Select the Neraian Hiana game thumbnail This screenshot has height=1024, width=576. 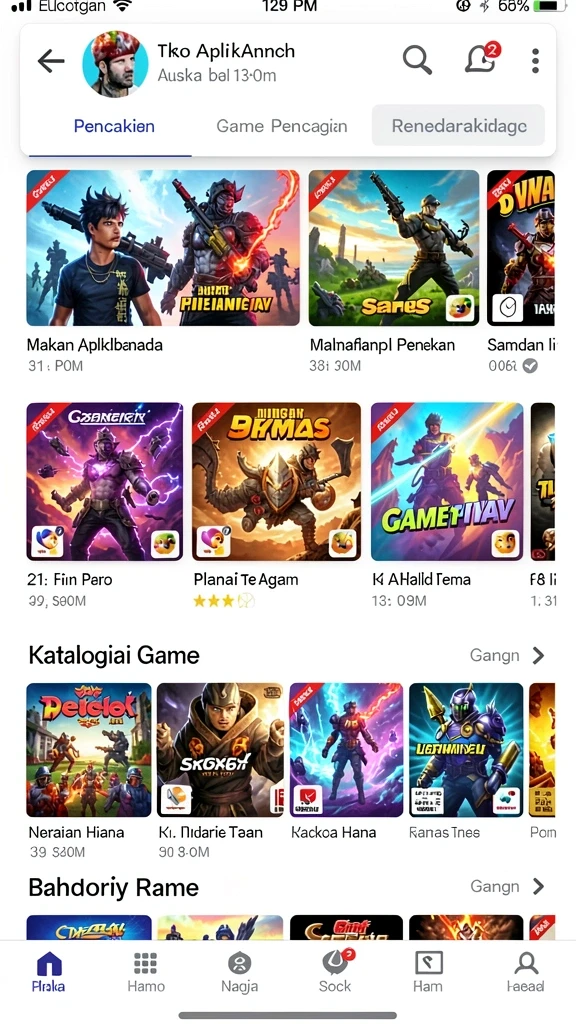(x=89, y=750)
